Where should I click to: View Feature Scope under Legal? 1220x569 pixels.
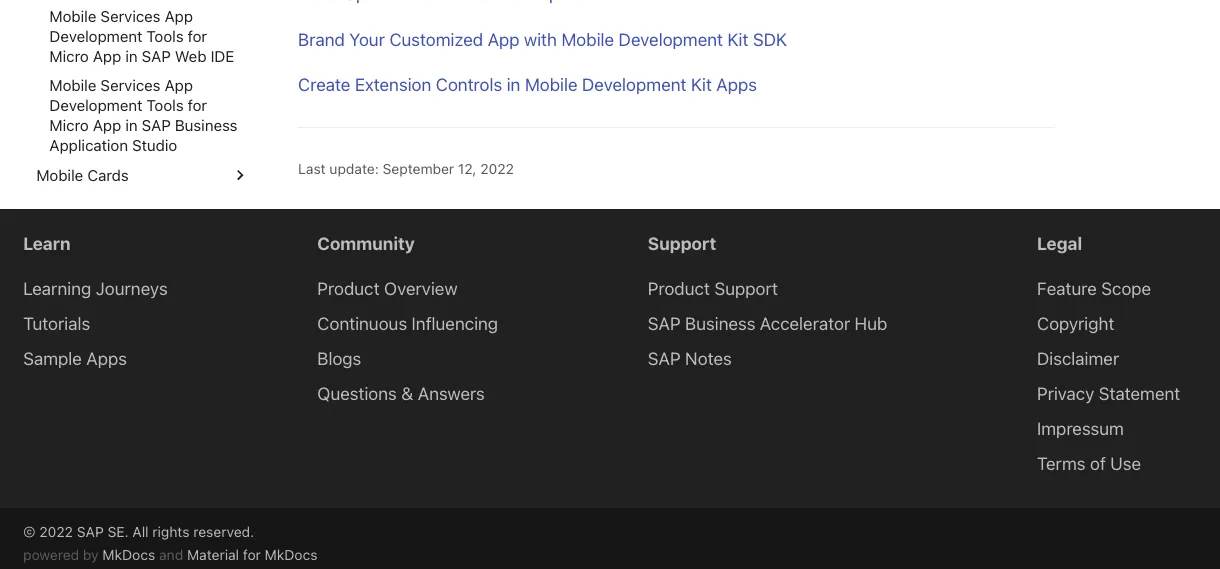(x=1093, y=289)
